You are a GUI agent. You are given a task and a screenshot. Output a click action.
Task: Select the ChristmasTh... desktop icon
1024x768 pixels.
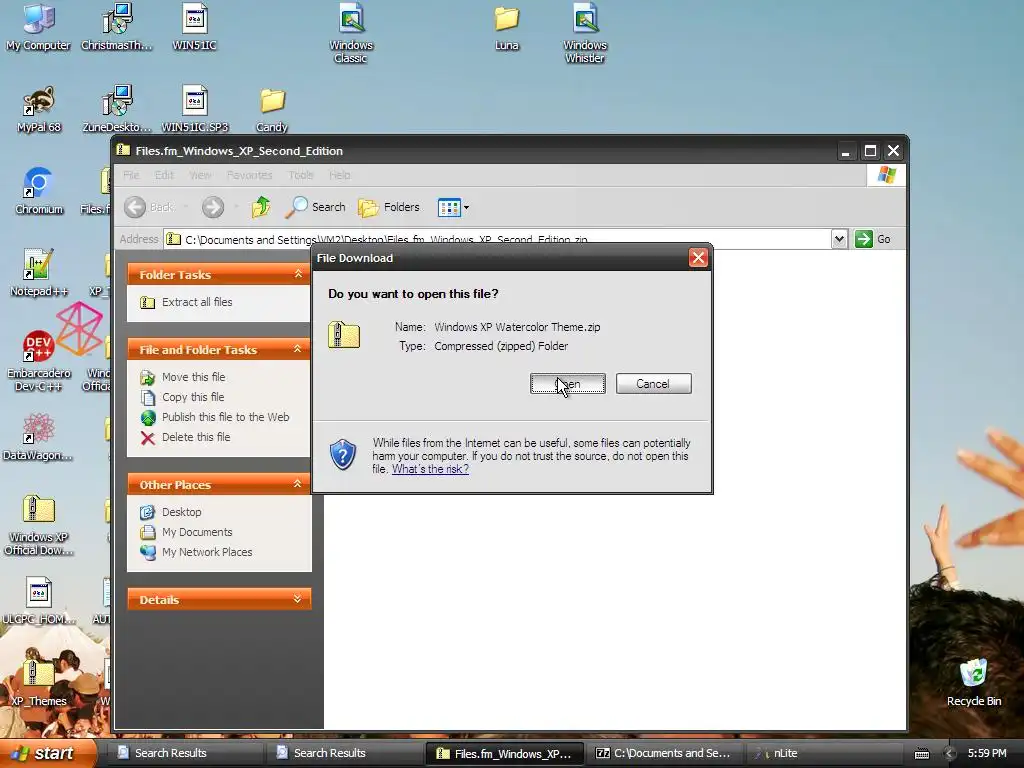click(116, 27)
